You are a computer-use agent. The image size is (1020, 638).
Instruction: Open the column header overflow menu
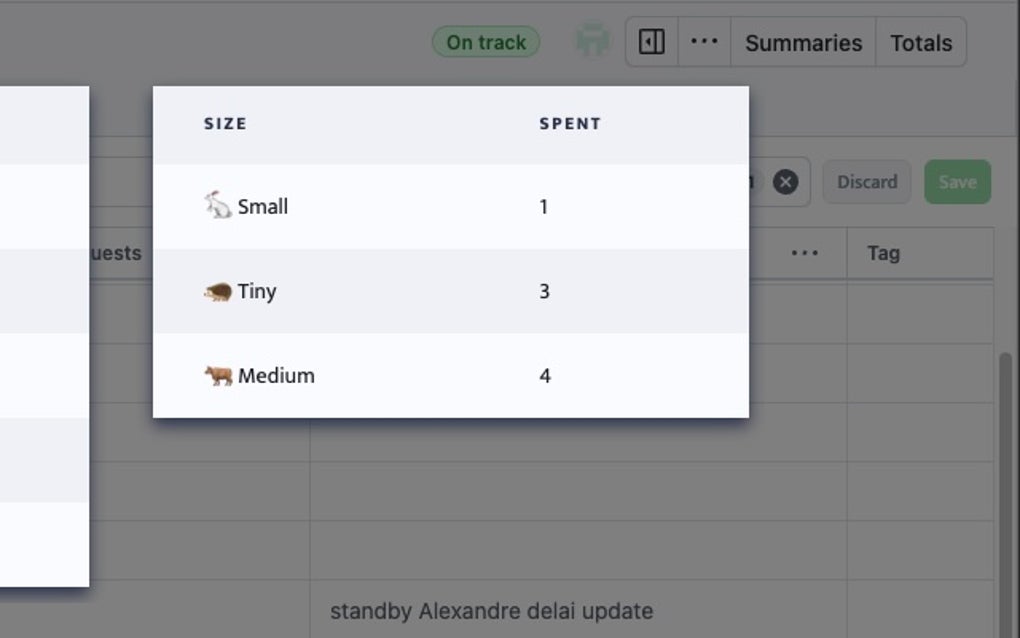805,253
